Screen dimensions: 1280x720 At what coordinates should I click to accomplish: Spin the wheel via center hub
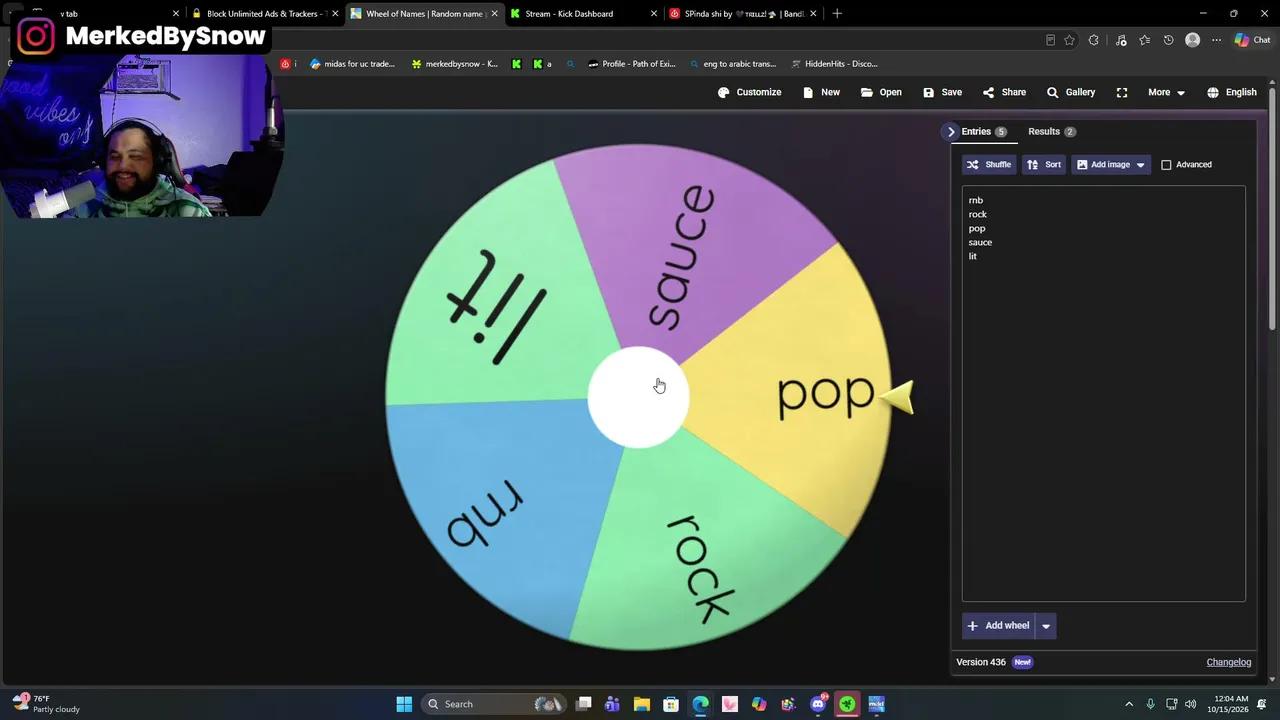pos(638,397)
